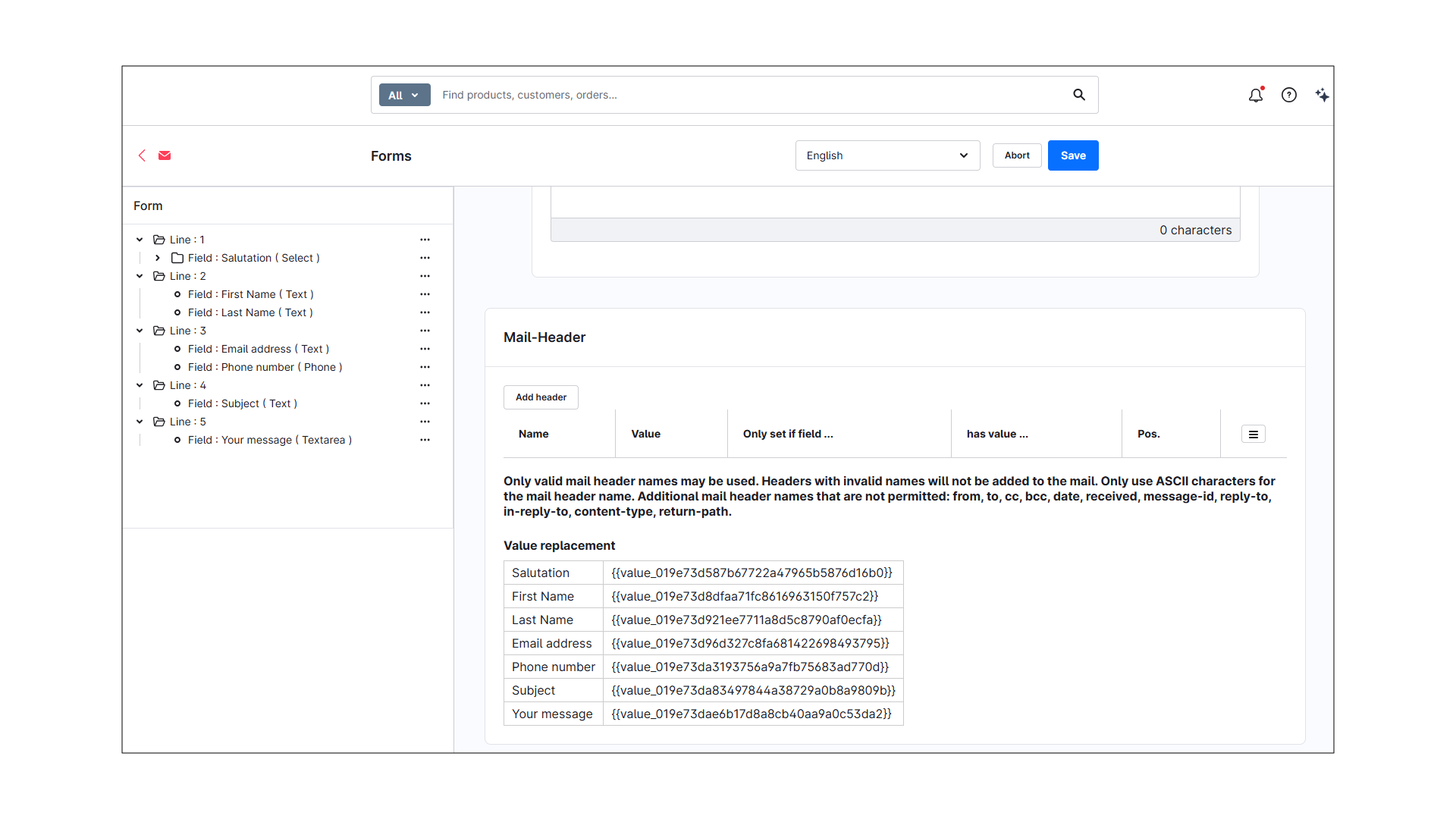Open options menu for Email address field
This screenshot has height=819, width=1456.
425,349
